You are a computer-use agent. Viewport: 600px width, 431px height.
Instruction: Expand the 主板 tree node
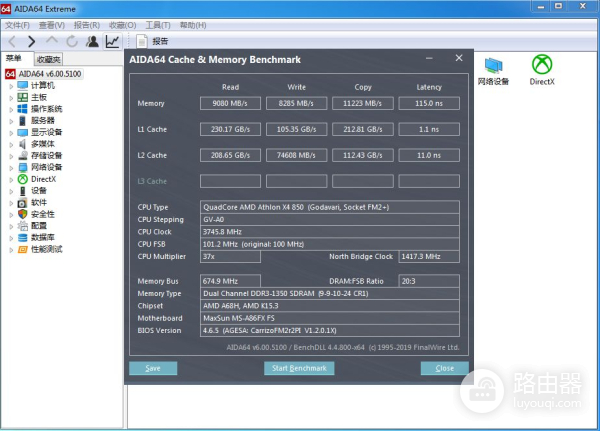pyautogui.click(x=10, y=97)
